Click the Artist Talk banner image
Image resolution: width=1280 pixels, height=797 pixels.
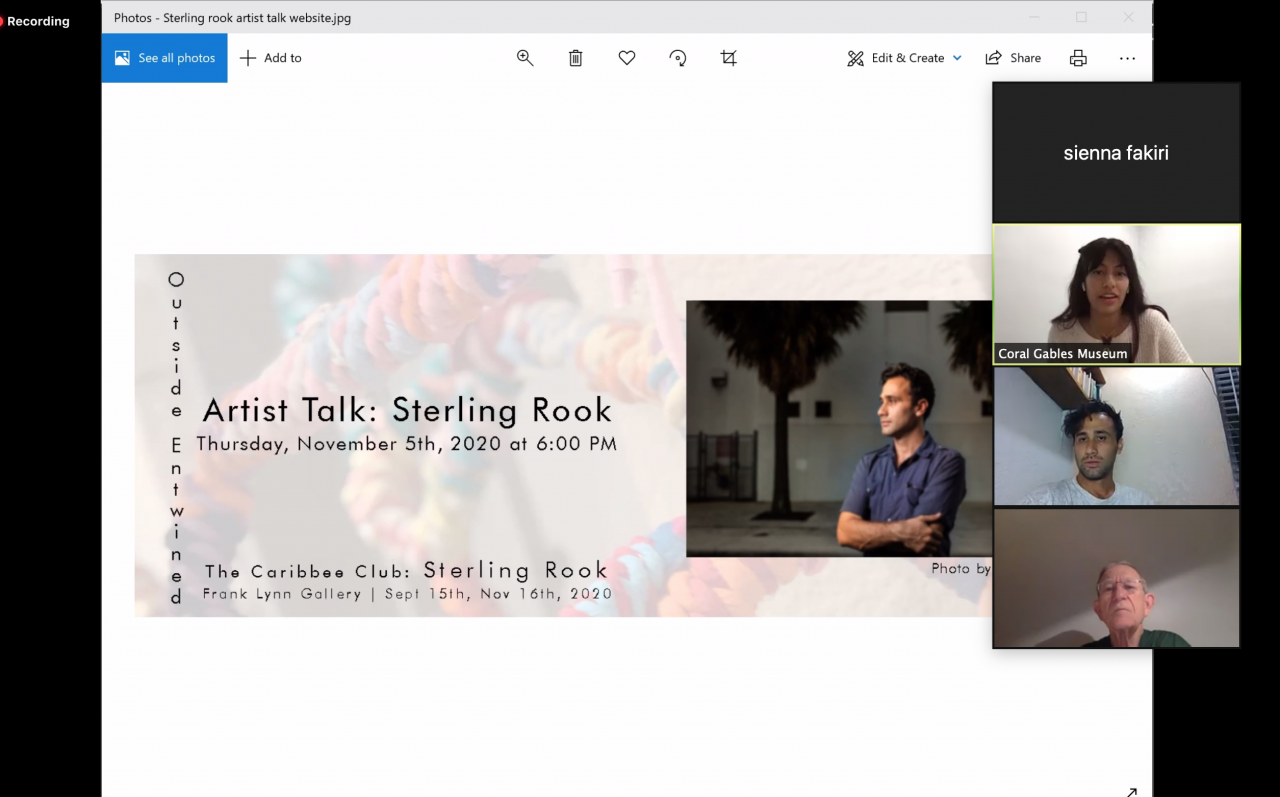[562, 435]
